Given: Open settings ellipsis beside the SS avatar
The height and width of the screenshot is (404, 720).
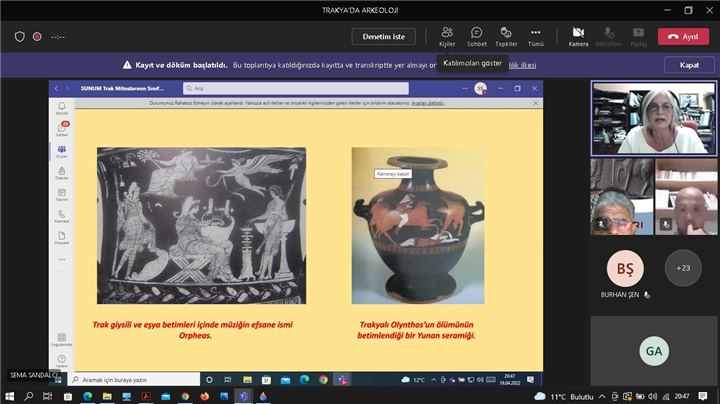Looking at the screenshot, I should 465,88.
